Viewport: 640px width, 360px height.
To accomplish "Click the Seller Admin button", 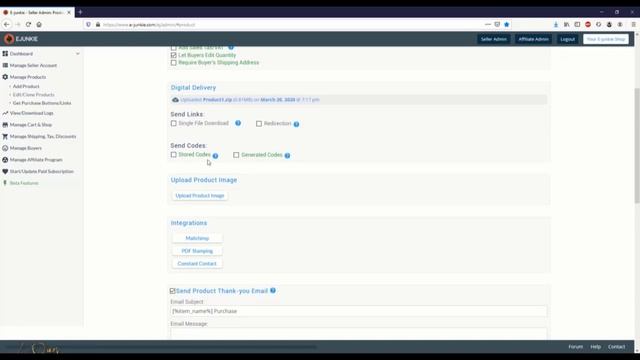I will (493, 39).
